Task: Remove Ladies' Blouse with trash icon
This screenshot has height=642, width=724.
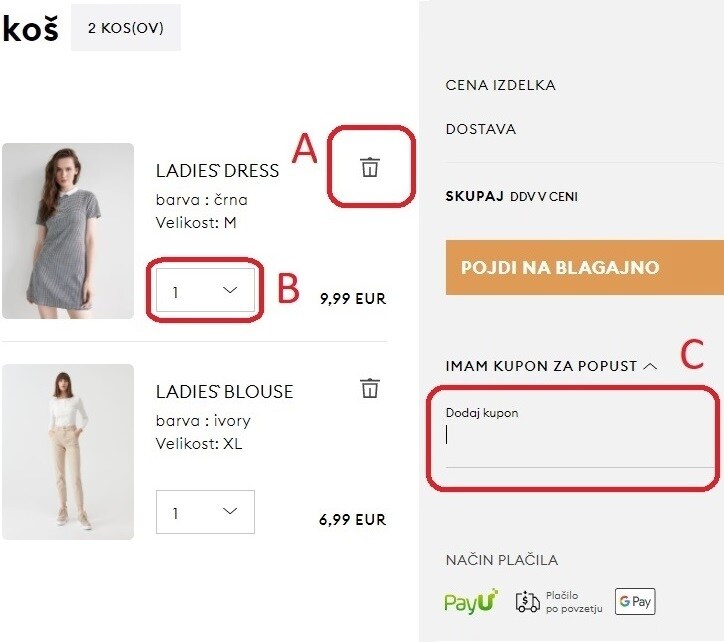Action: point(370,388)
